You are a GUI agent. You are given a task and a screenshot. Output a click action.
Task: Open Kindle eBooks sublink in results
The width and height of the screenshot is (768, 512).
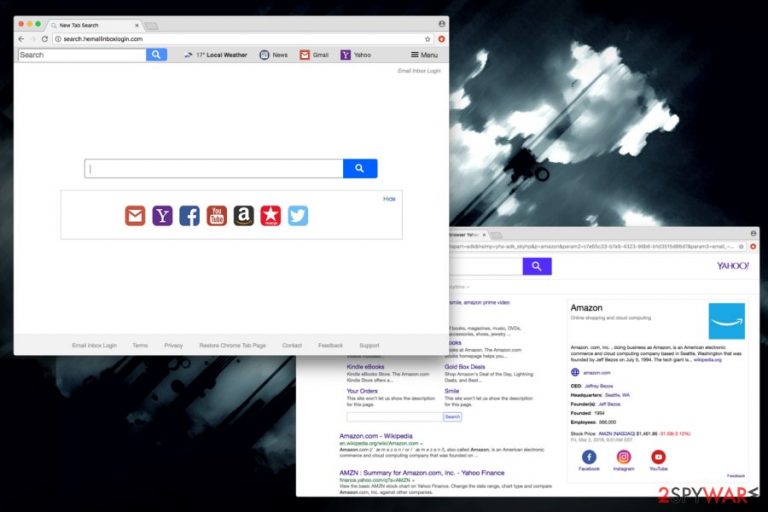tap(365, 367)
